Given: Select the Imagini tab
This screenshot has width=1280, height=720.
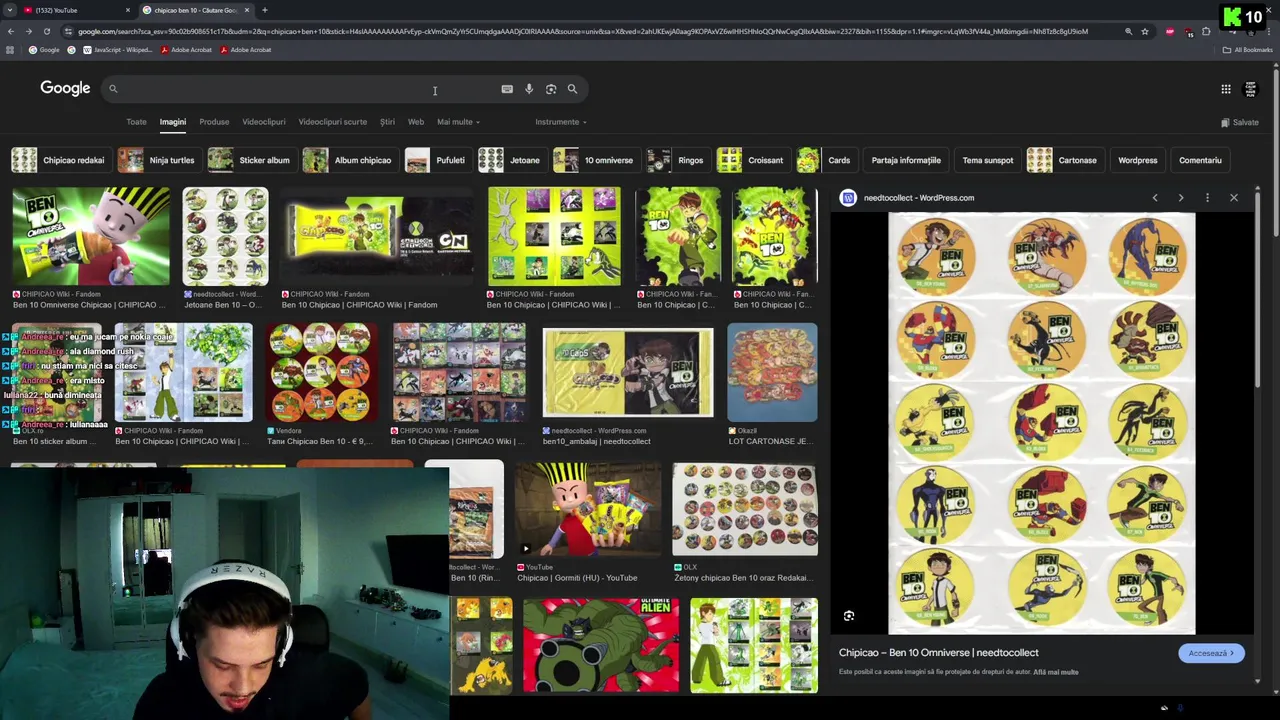Looking at the screenshot, I should click(x=173, y=122).
